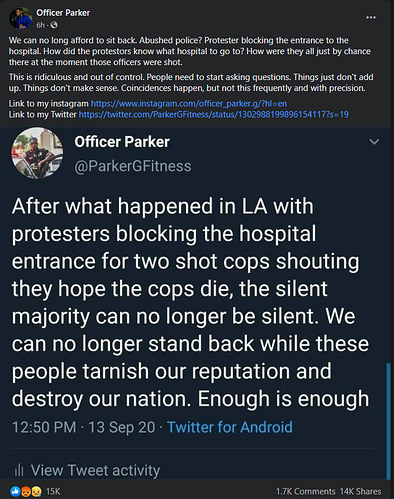Click the Twitter for Android link
Viewport: 394px width, 499px height.
230,427
